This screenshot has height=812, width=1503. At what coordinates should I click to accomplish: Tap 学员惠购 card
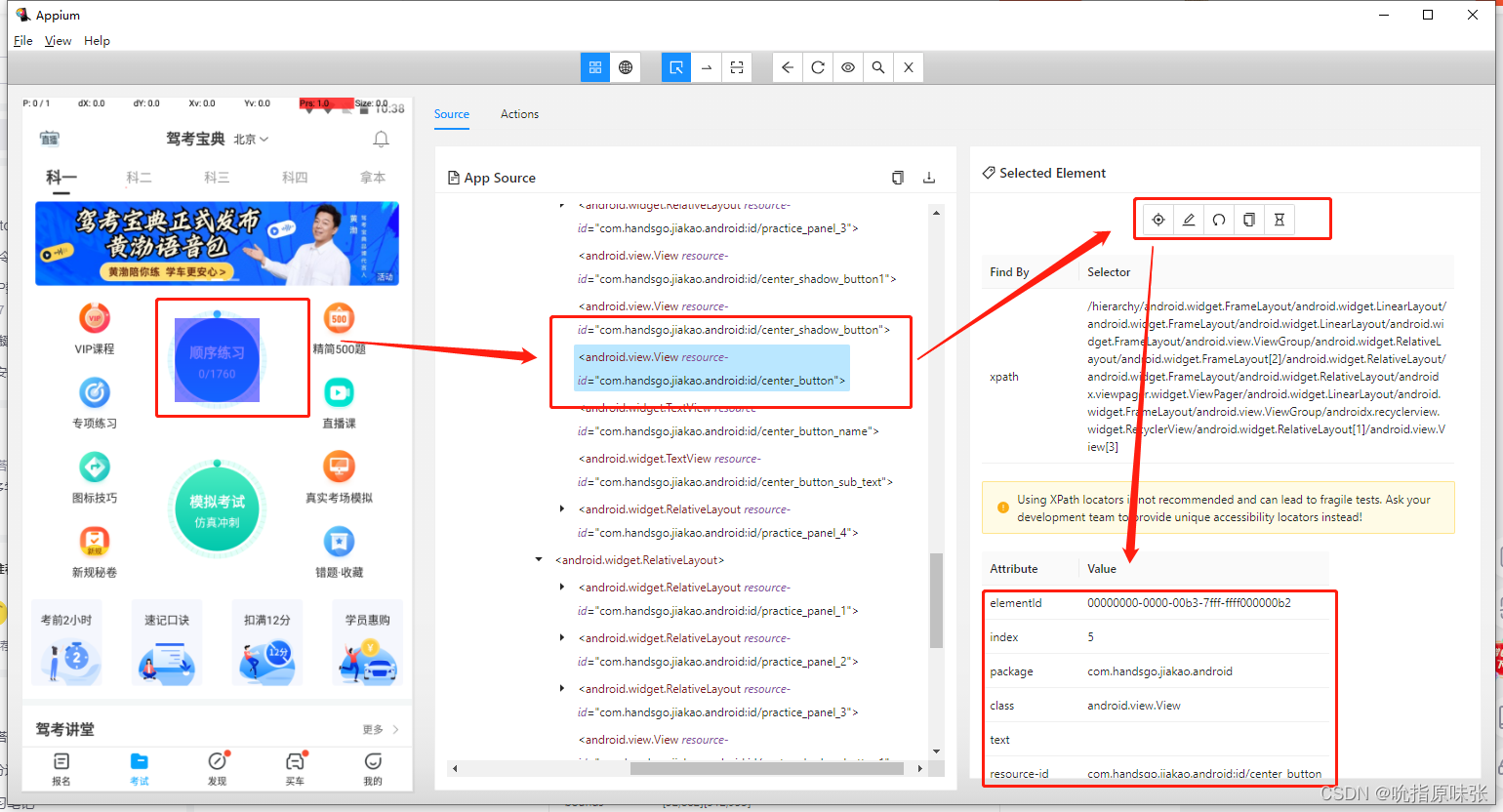pyautogui.click(x=367, y=644)
